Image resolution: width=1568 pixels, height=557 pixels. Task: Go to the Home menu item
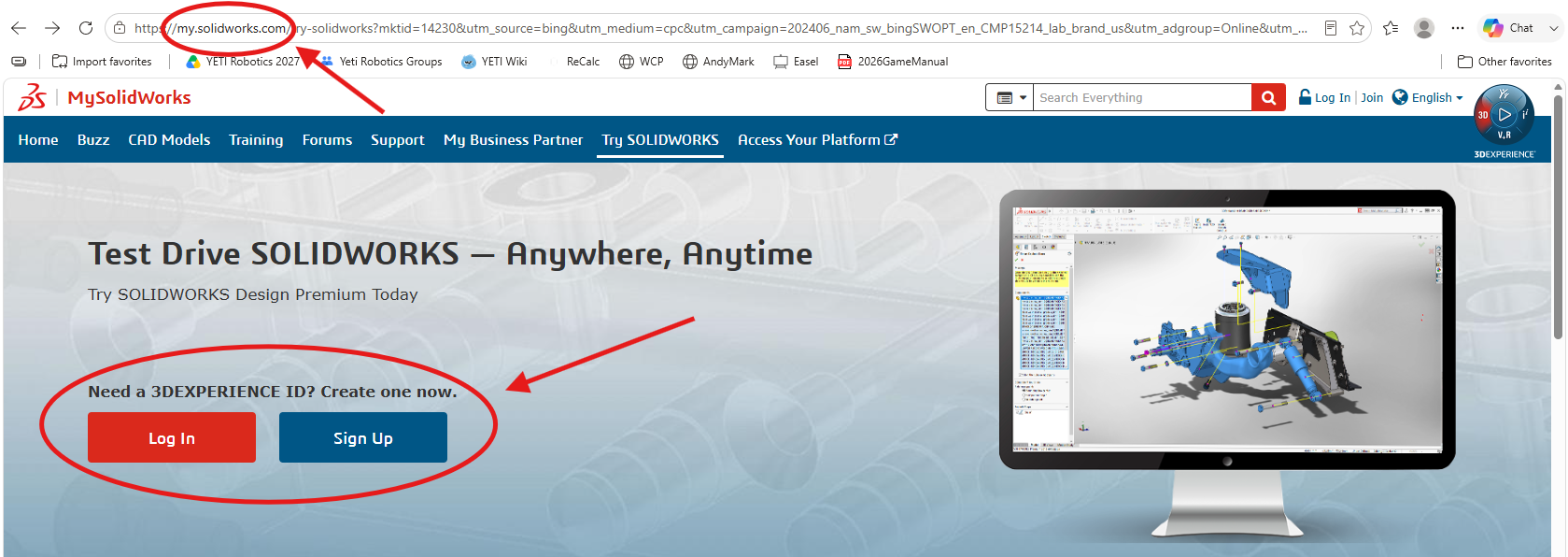tap(38, 140)
